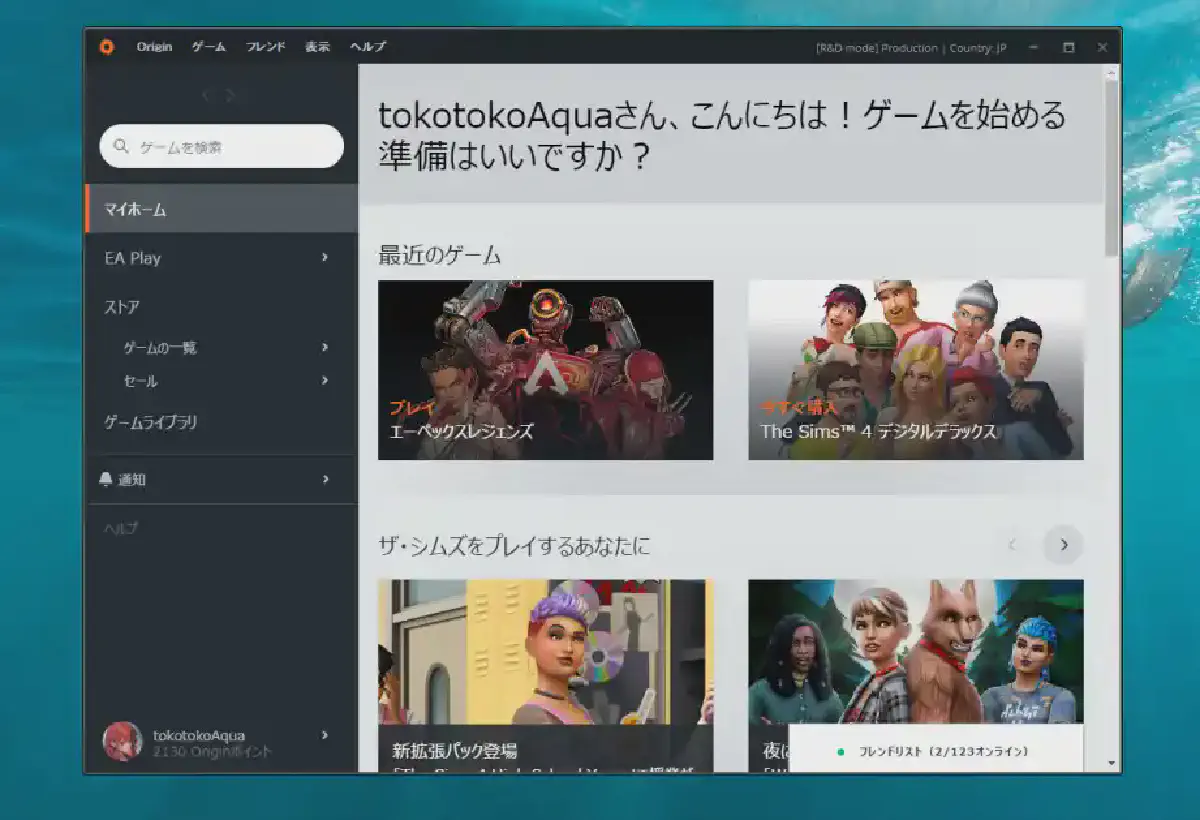Close the Origin window
This screenshot has width=1200, height=820.
click(x=1102, y=47)
